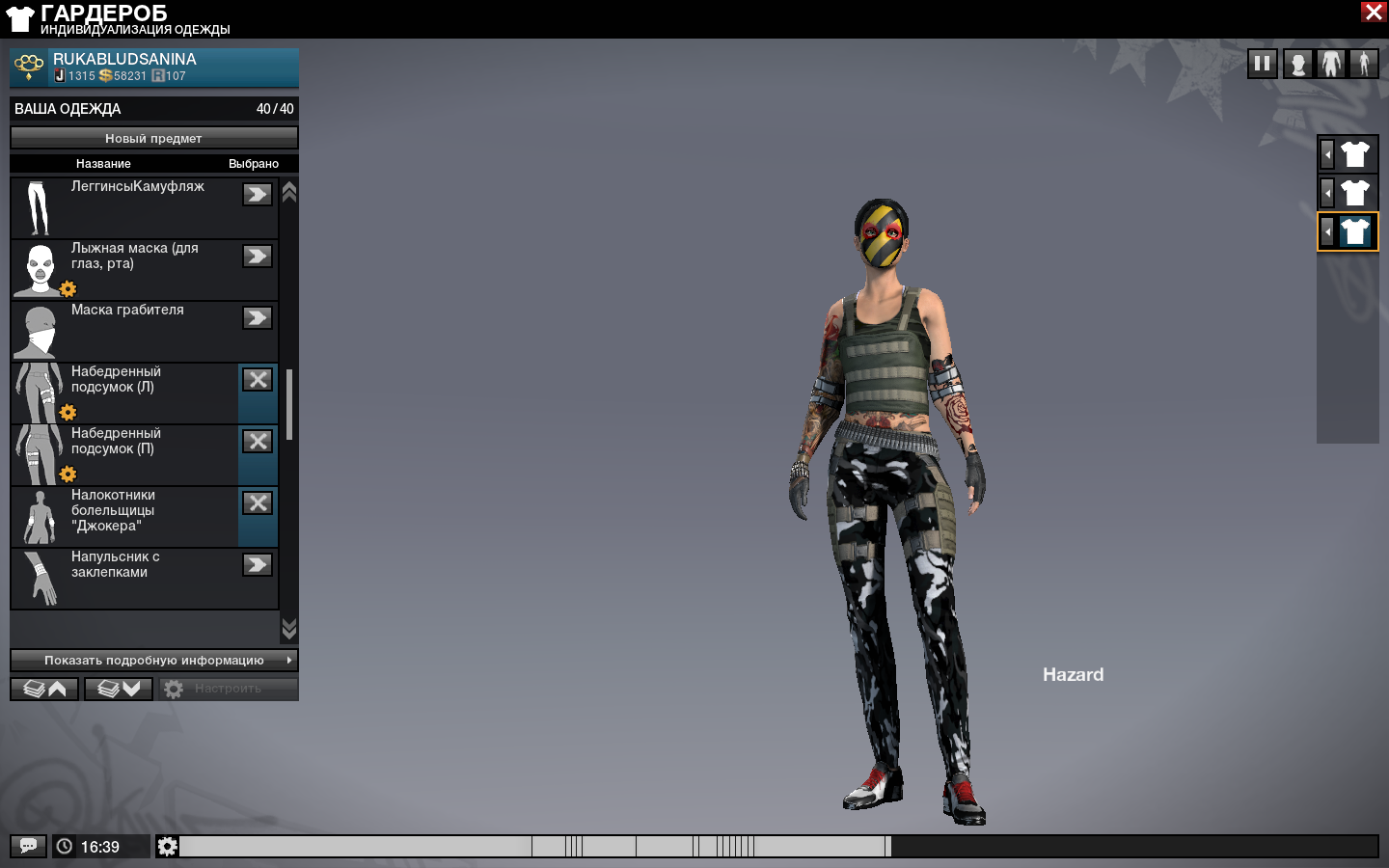The width and height of the screenshot is (1389, 868).
Task: Expand the second outfit slot arrow
Action: (x=1328, y=193)
